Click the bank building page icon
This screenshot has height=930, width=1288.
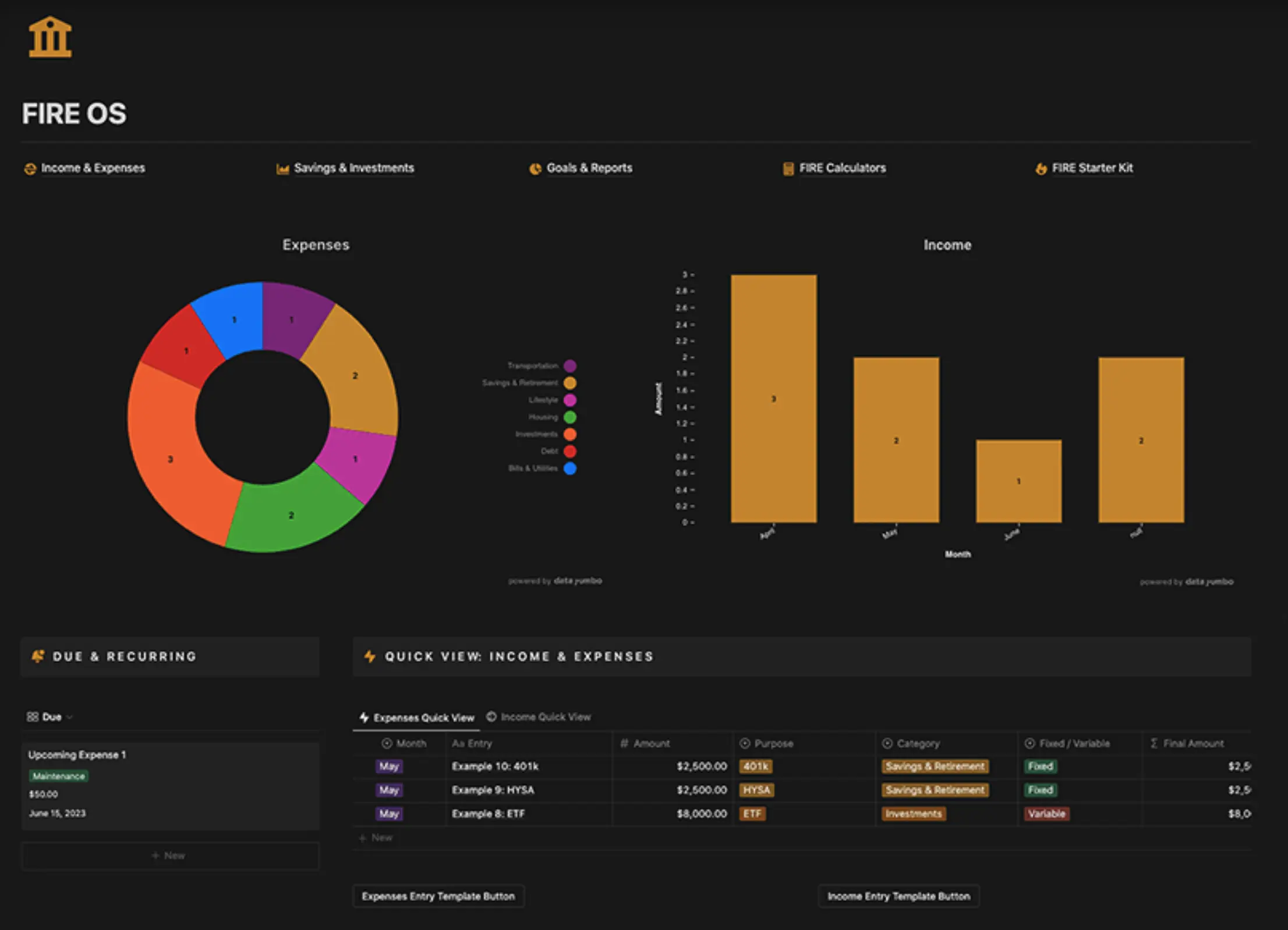click(x=50, y=37)
